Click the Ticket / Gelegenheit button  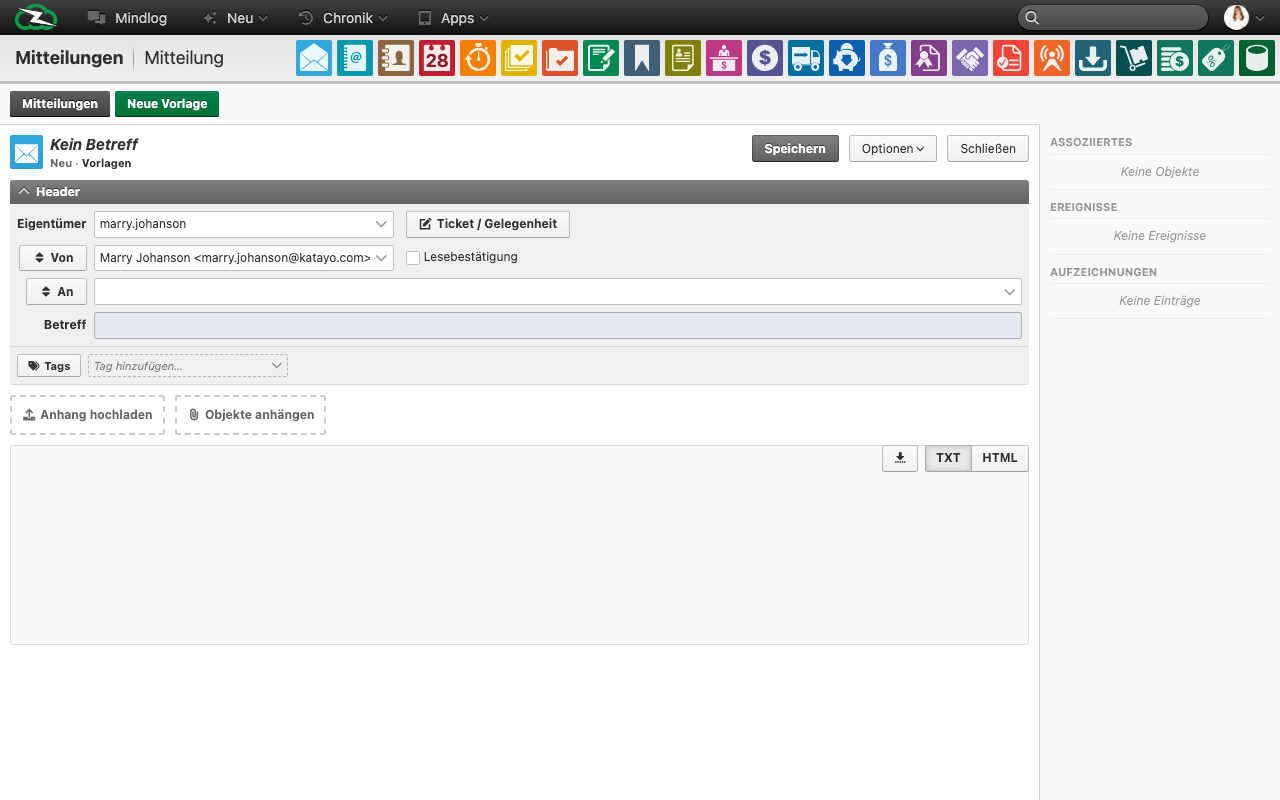point(488,224)
